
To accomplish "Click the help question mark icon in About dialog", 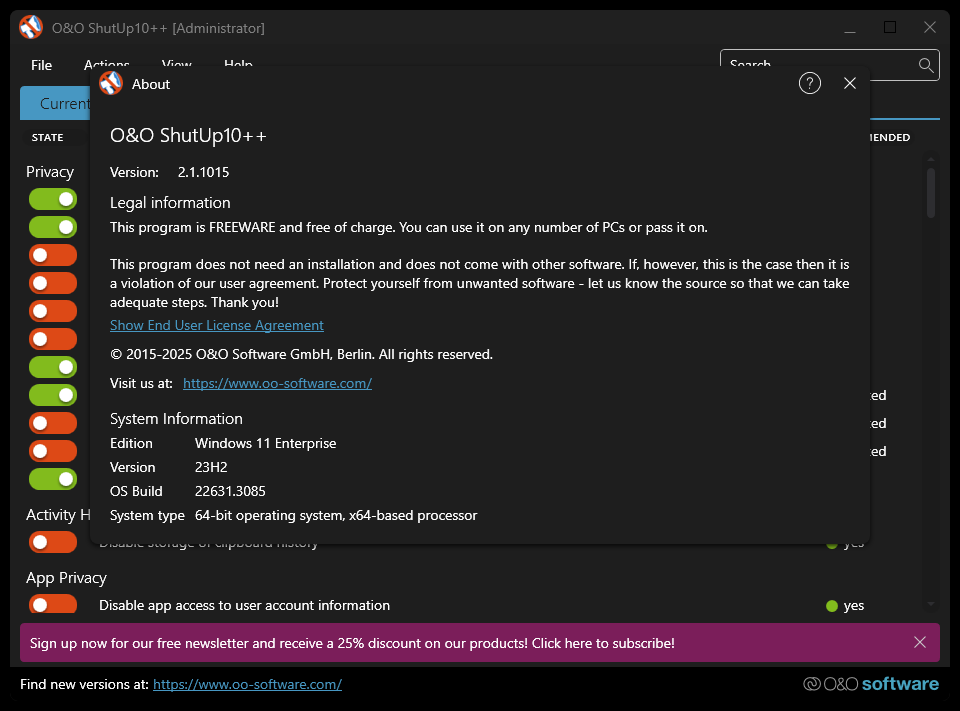I will point(809,83).
